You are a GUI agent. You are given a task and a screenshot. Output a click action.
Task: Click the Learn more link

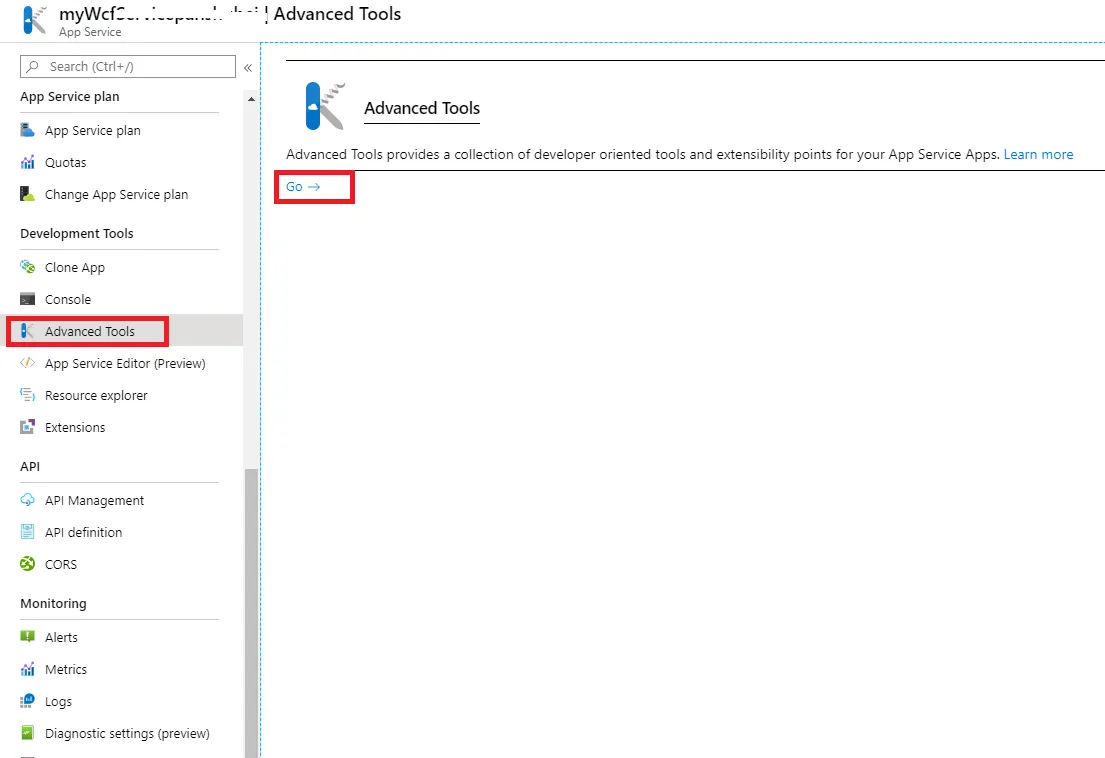[1038, 154]
